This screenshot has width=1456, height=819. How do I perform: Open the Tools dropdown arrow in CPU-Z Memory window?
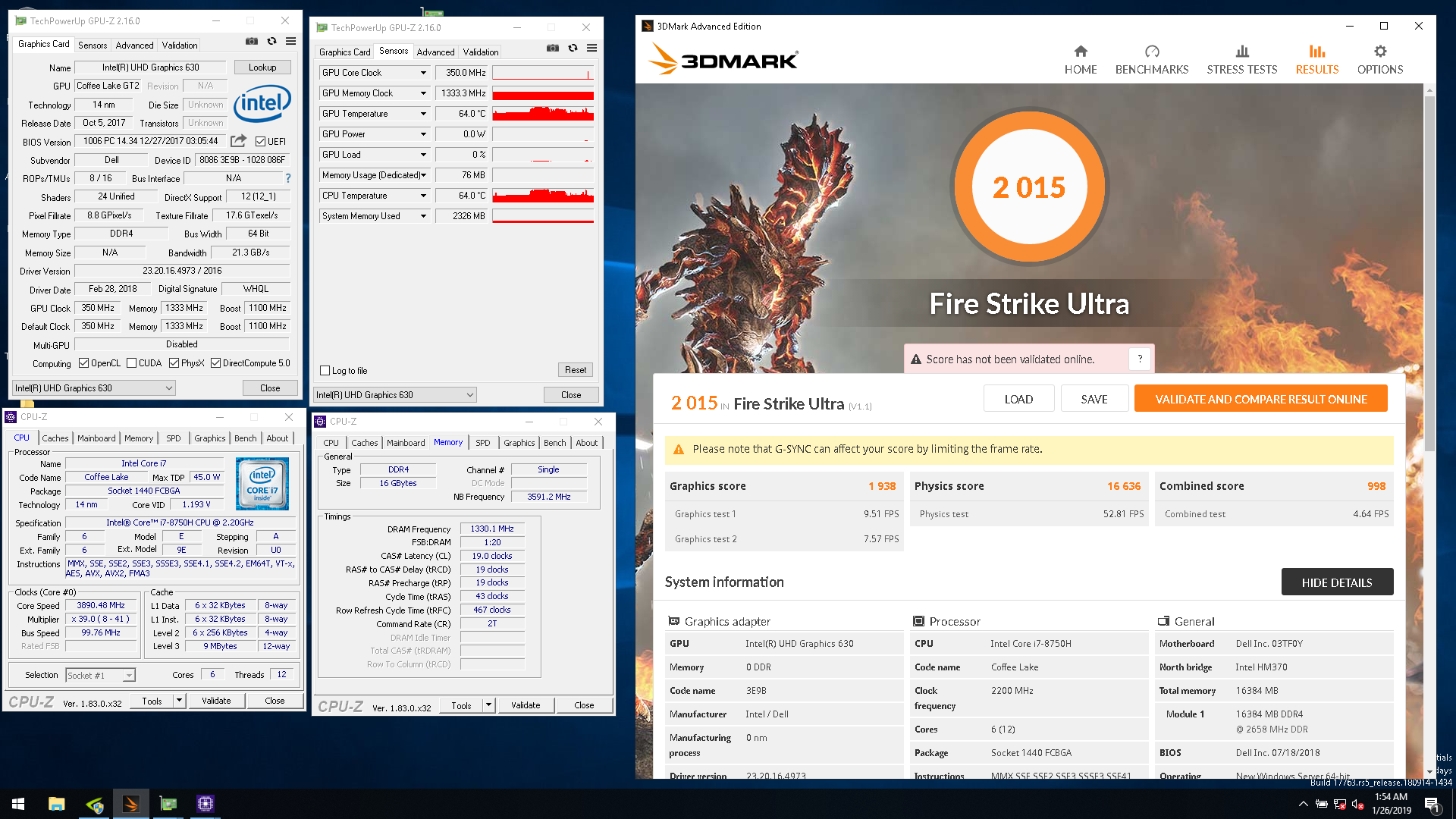(488, 705)
